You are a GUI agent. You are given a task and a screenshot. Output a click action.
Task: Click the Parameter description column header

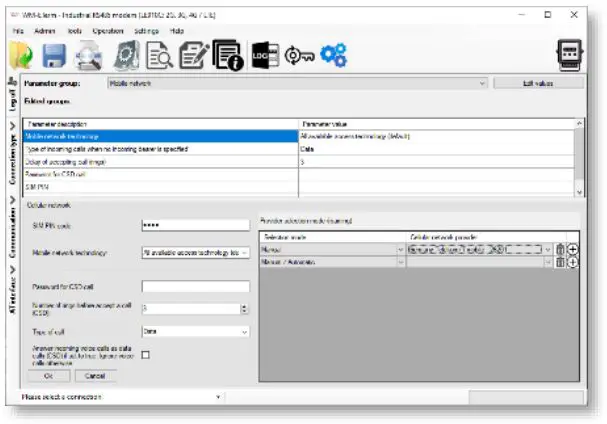(x=161, y=124)
